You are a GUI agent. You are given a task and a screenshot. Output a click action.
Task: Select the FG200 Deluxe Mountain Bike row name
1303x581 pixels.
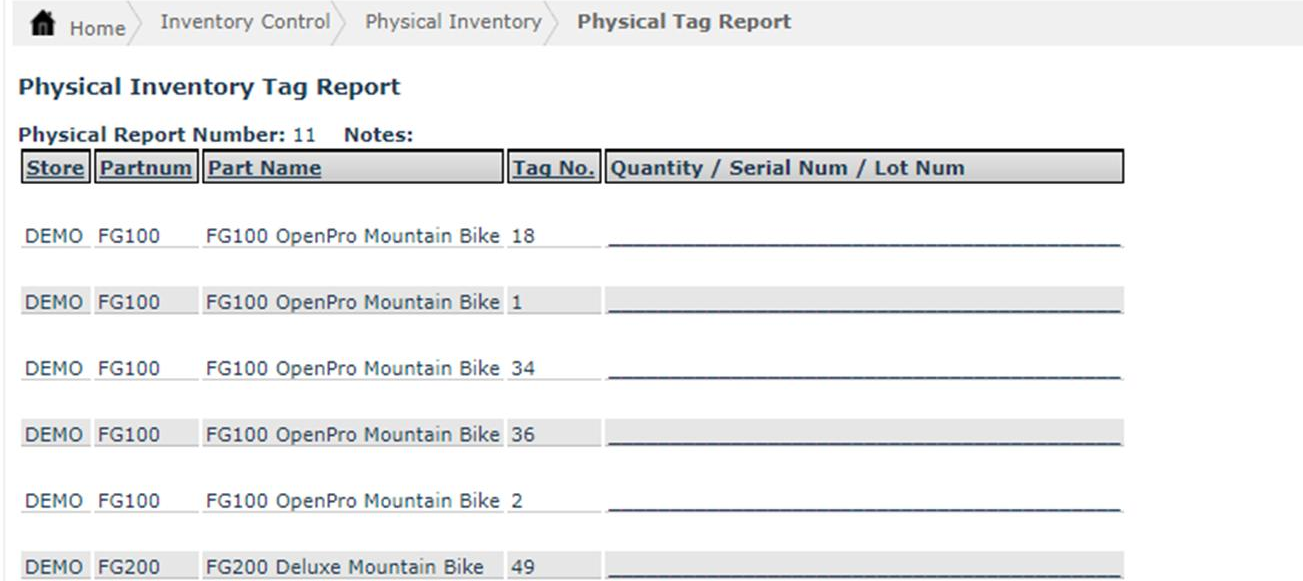coord(345,567)
